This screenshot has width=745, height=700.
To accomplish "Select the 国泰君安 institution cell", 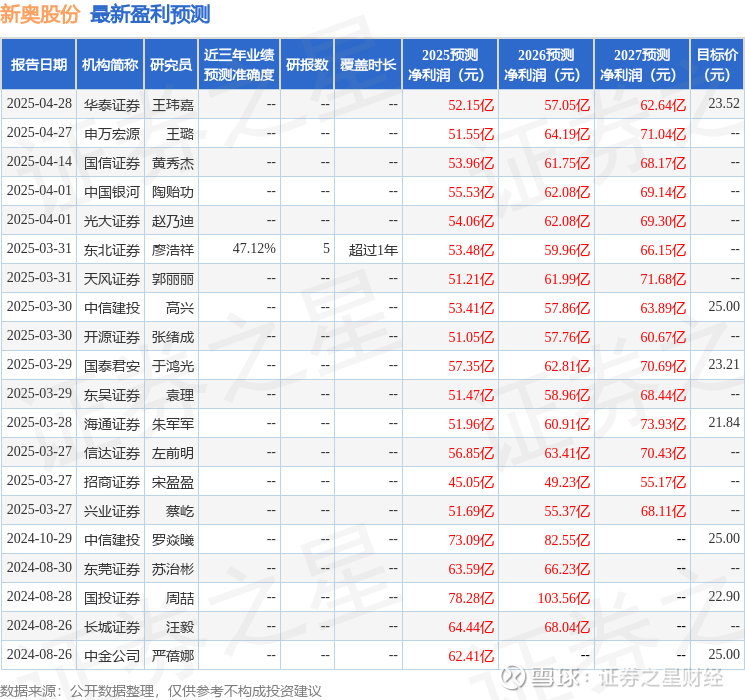I will (x=112, y=366).
